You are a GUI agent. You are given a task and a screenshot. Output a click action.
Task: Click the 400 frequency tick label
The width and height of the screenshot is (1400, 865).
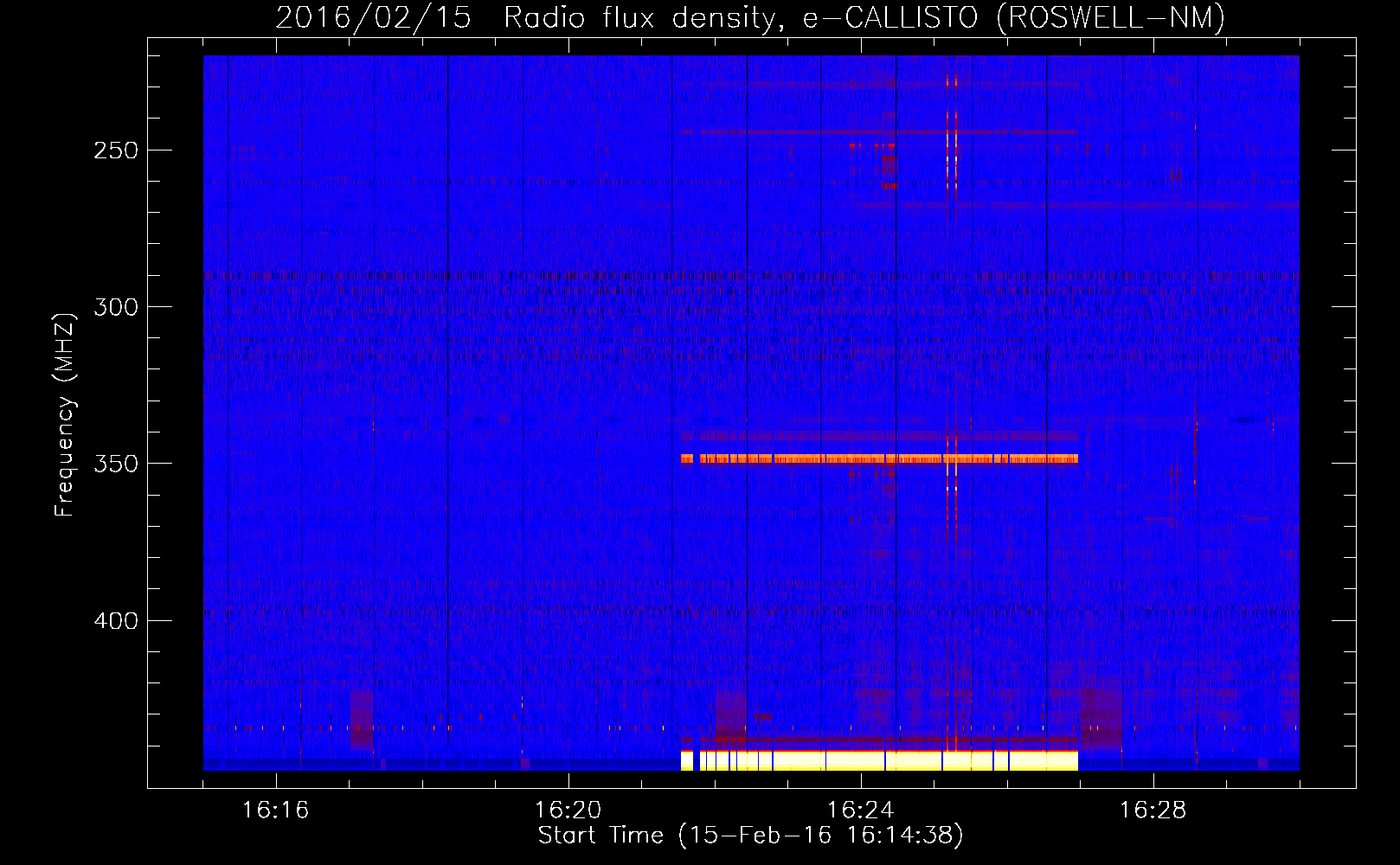tap(116, 621)
